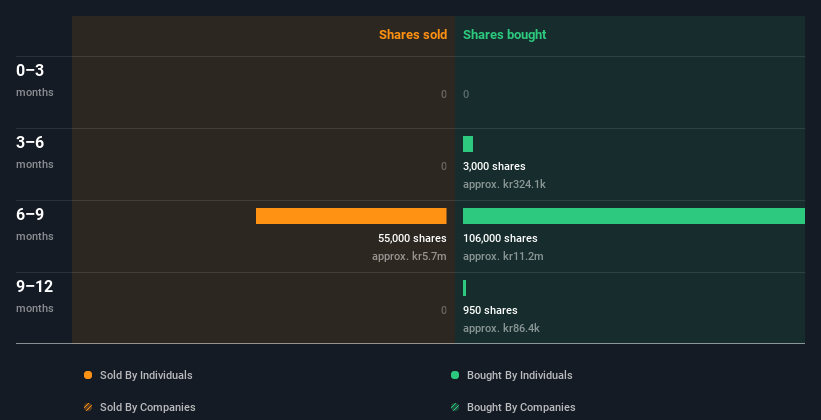Click the 6–9 months row label

coord(35,224)
